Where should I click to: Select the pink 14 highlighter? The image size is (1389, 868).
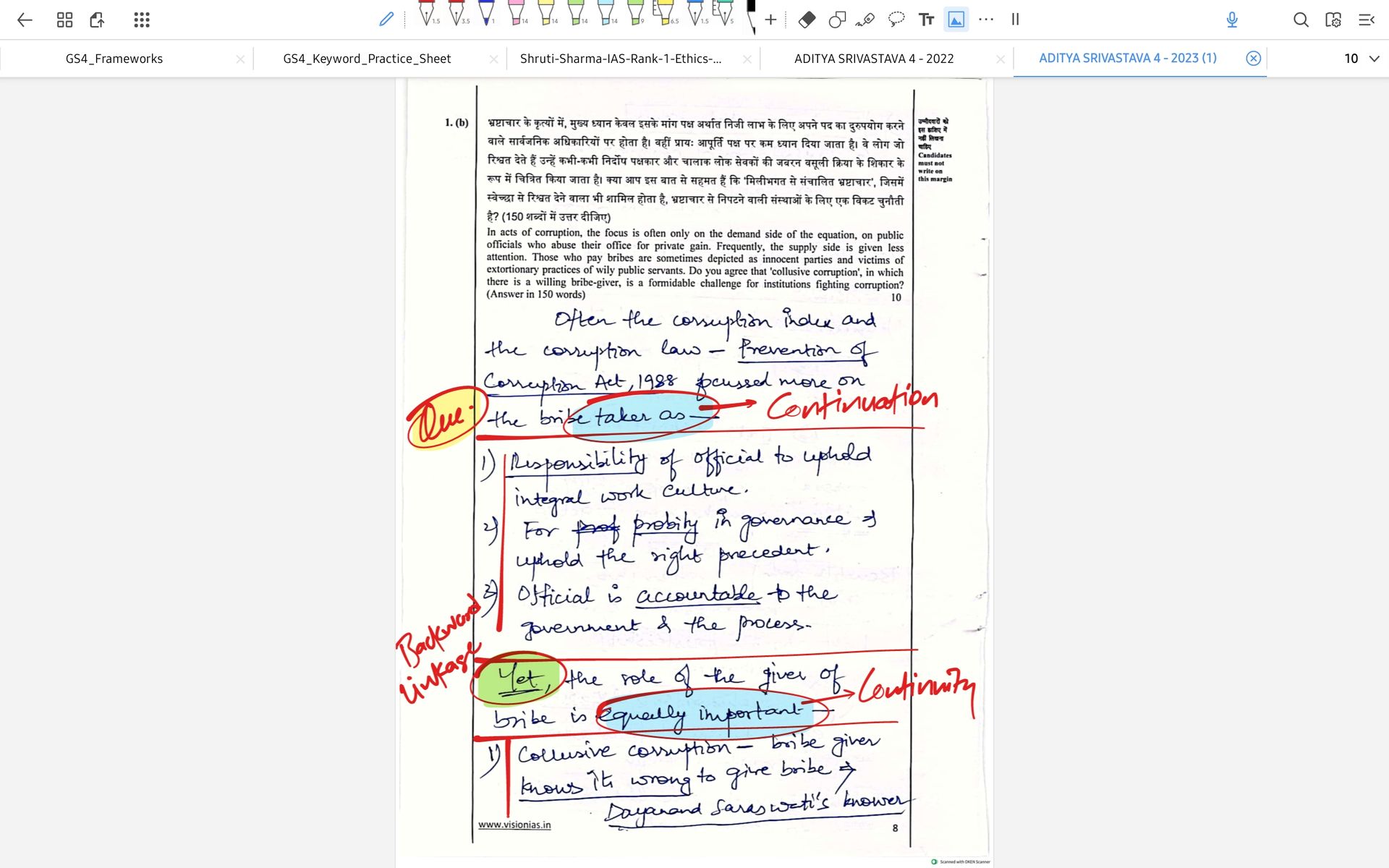[x=516, y=14]
